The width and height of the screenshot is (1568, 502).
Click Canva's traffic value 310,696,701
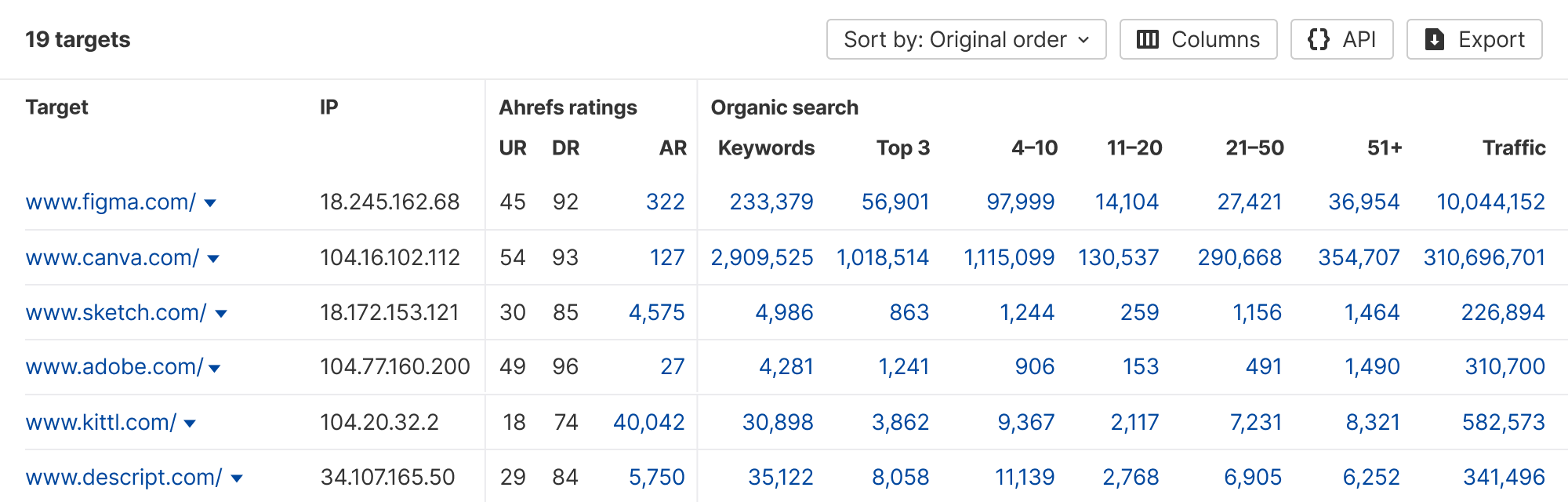[x=1485, y=257]
